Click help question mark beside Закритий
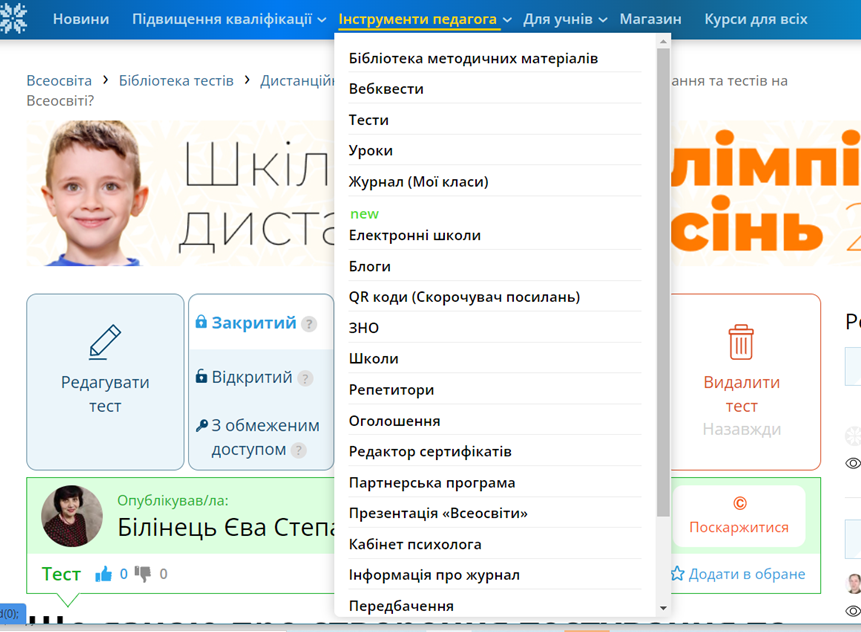This screenshot has width=861, height=632. pos(309,324)
